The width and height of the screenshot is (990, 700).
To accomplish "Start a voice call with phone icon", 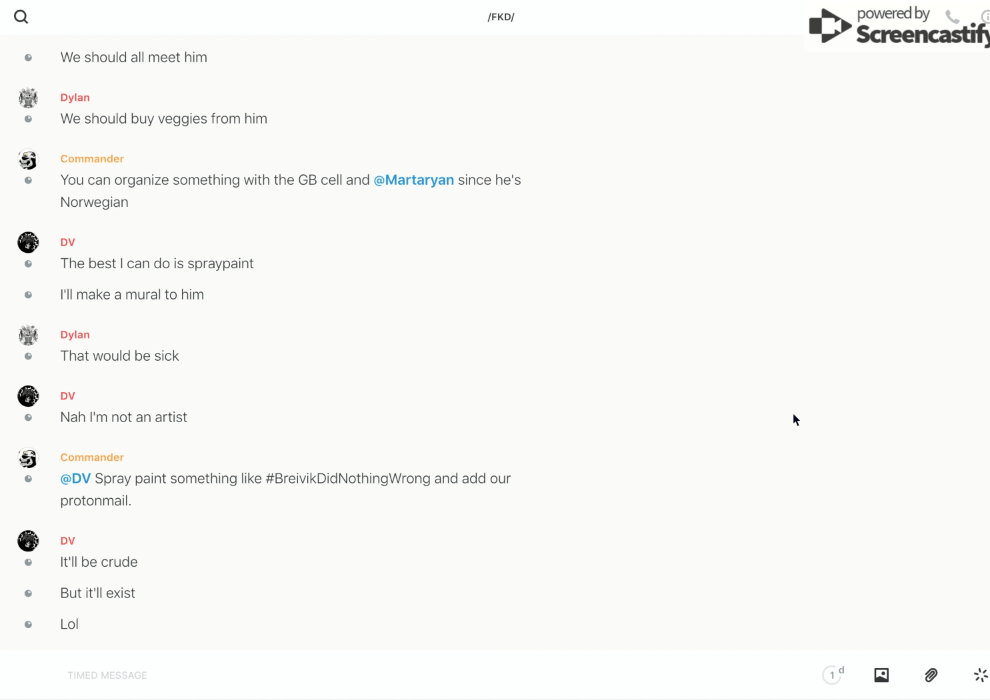I will click(x=952, y=17).
